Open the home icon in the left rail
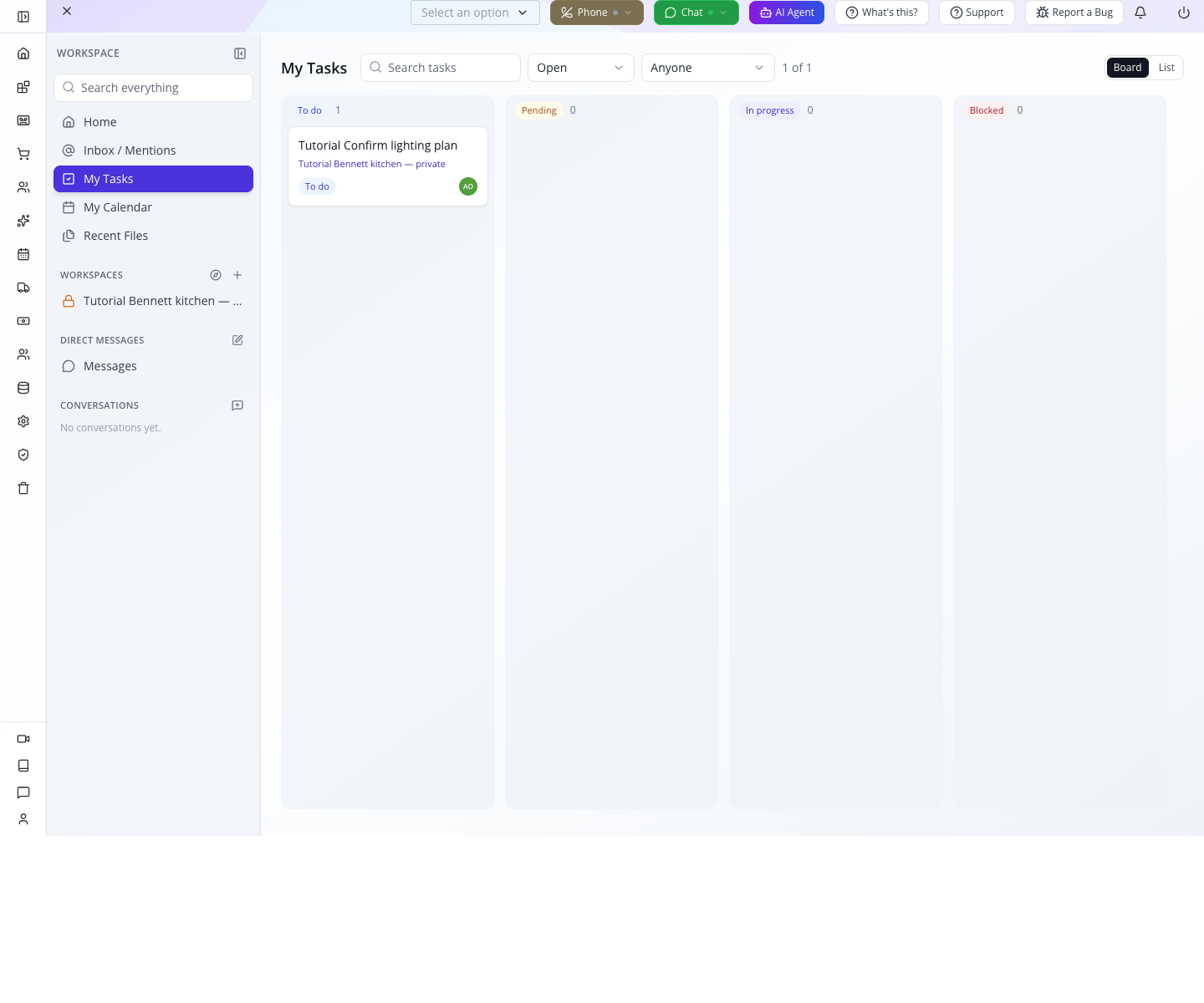This screenshot has height=1003, width=1204. 23,53
